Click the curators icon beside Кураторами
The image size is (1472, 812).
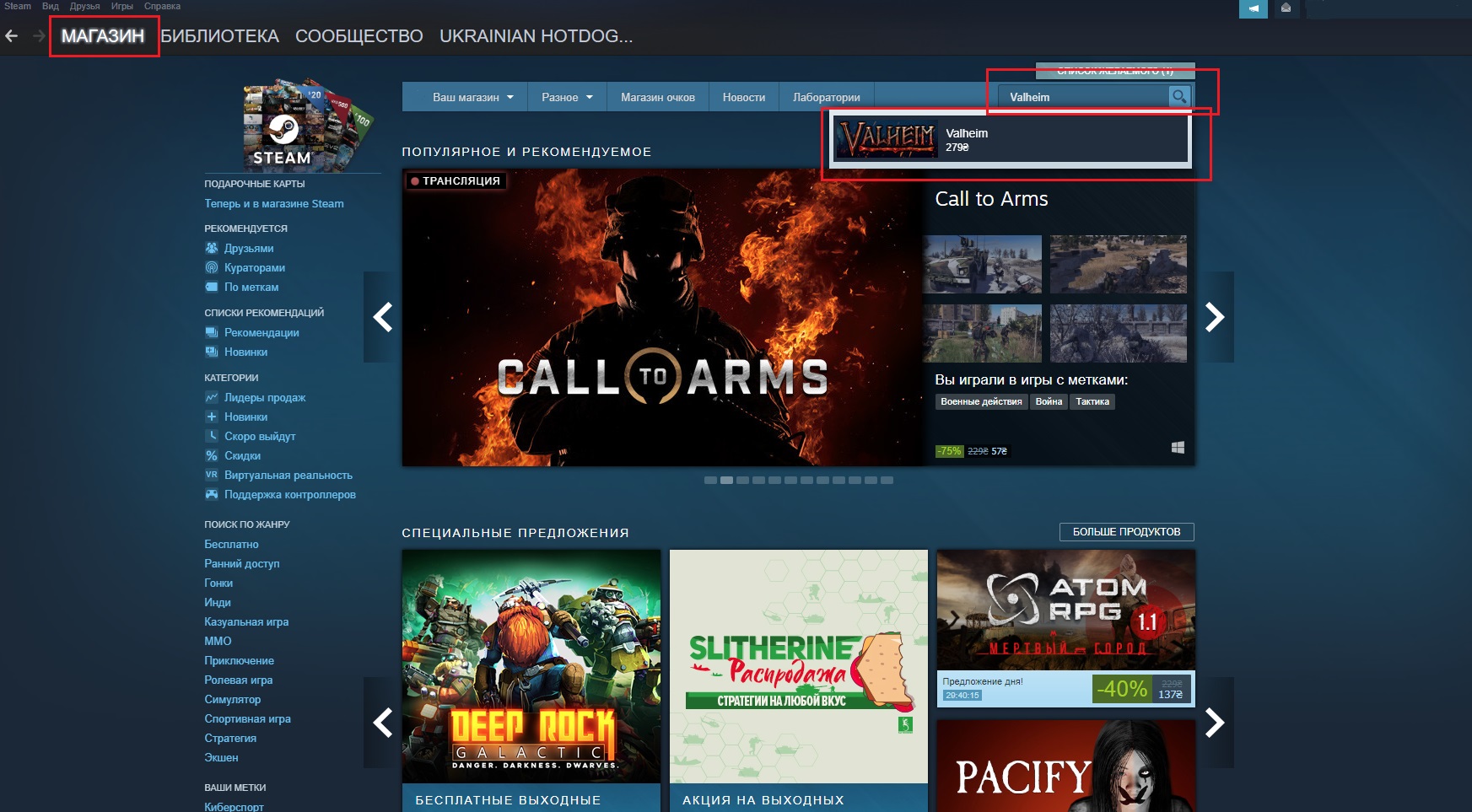(x=212, y=267)
